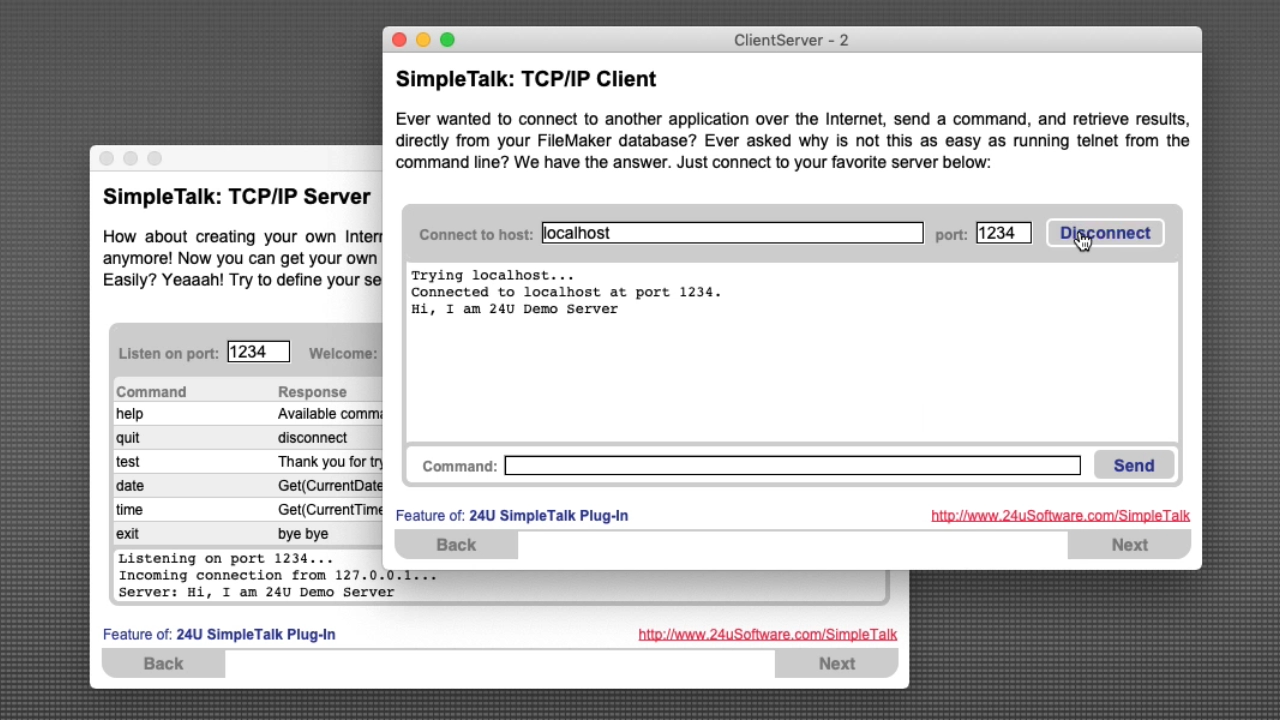Click Back on the client window

[456, 544]
